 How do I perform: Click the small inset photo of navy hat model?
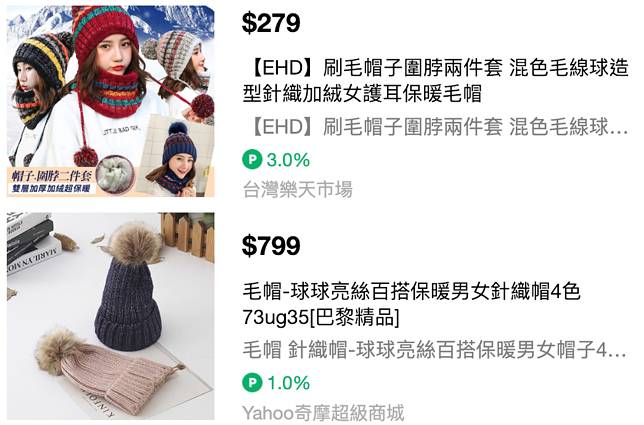point(177,156)
